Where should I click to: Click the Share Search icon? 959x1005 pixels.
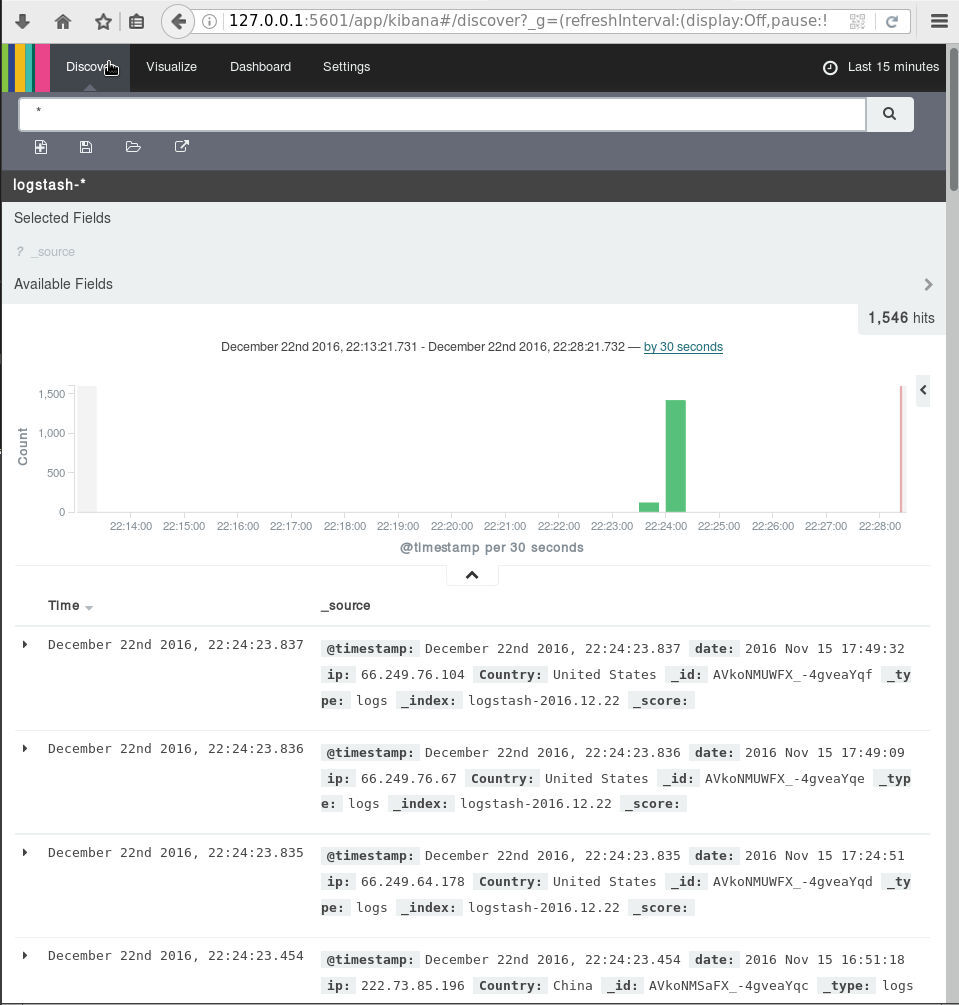click(181, 147)
